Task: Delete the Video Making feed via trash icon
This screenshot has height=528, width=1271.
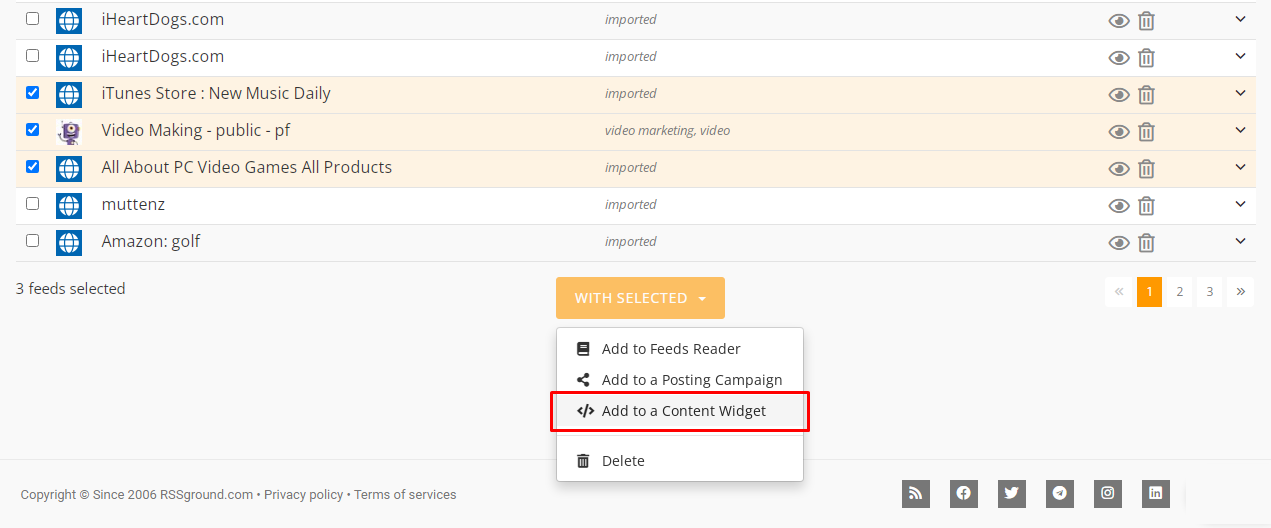Action: 1146,132
